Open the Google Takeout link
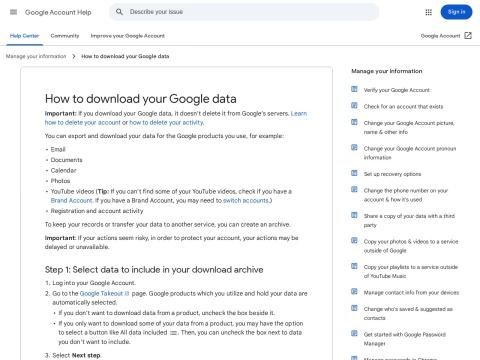The width and height of the screenshot is (480, 360). [x=104, y=293]
